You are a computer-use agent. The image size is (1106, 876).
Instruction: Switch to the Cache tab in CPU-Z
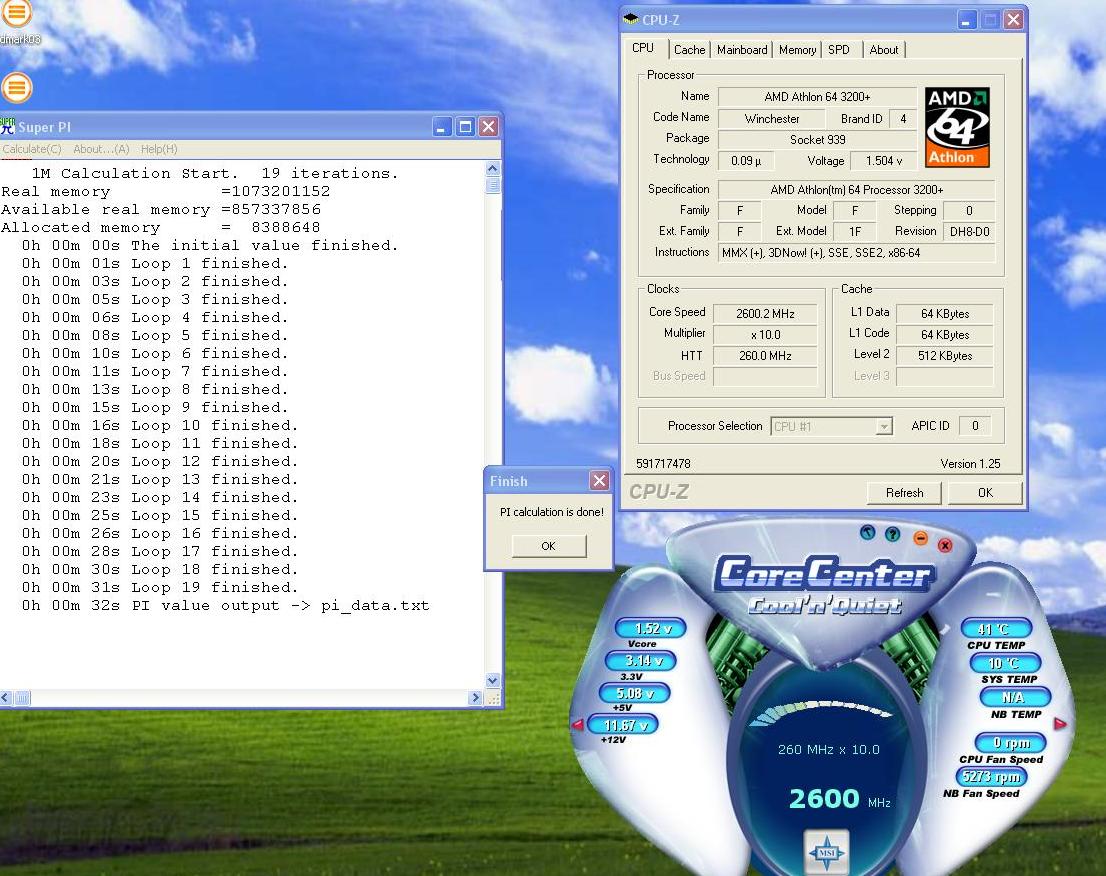pos(689,50)
